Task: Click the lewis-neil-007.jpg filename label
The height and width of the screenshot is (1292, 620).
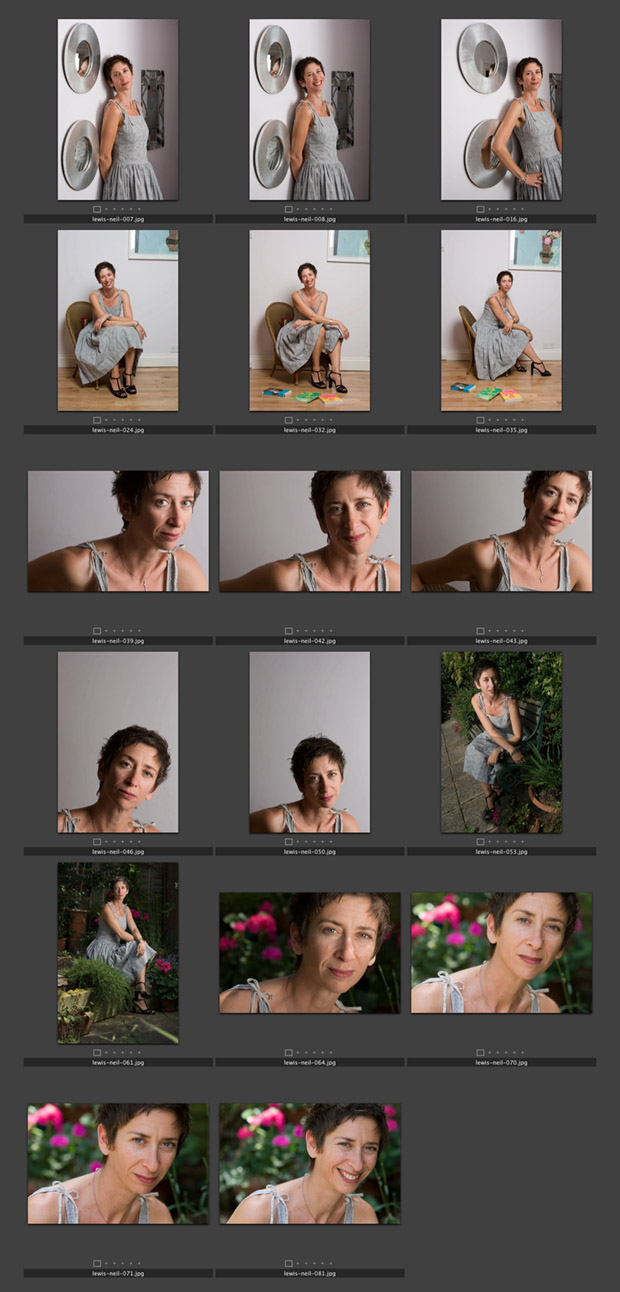Action: coord(118,219)
